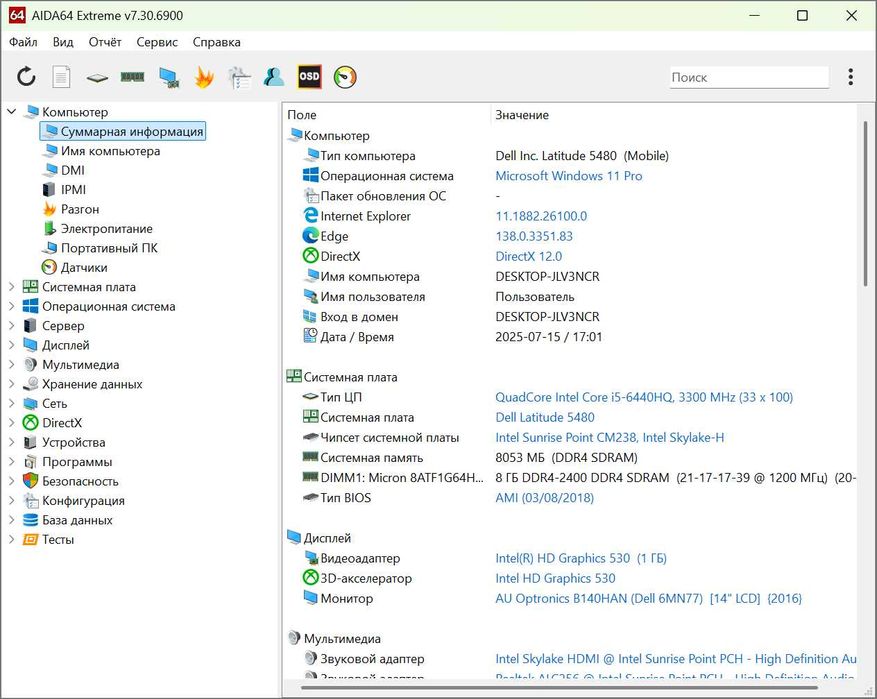Expand the Устройства tree node

pyautogui.click(x=11, y=442)
